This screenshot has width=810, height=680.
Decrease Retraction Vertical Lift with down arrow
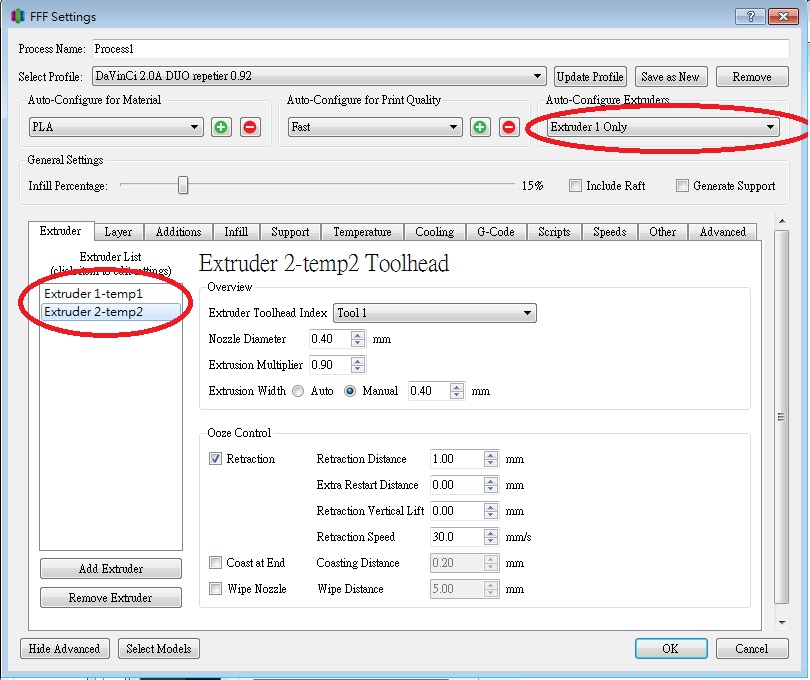click(x=491, y=515)
